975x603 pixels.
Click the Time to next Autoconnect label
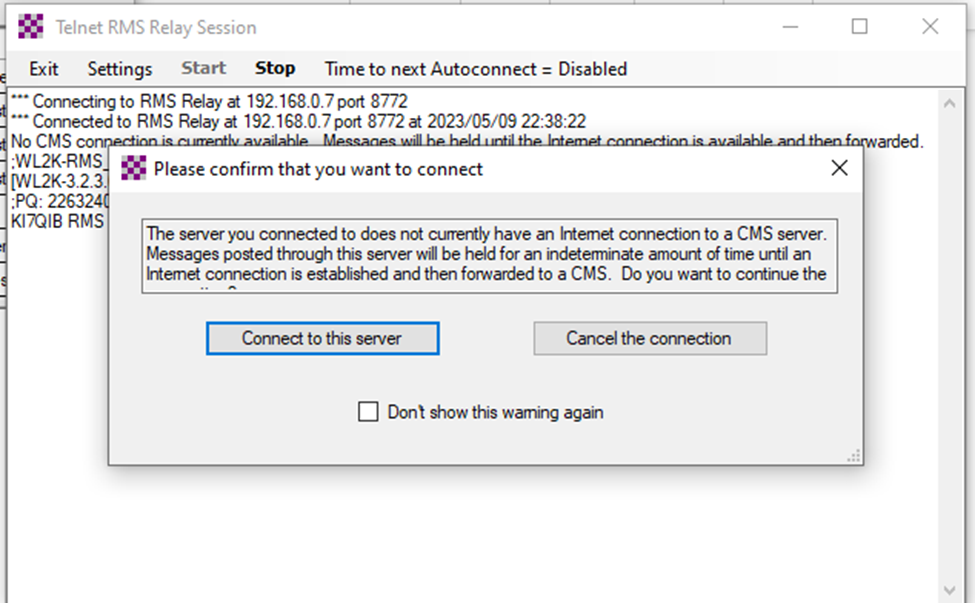pyautogui.click(x=476, y=69)
